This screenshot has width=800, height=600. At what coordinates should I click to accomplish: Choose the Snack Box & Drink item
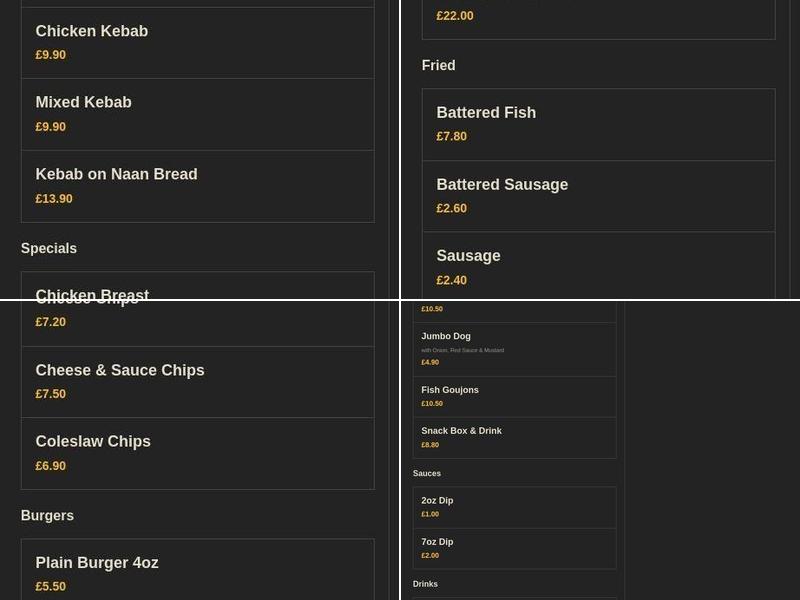pyautogui.click(x=460, y=430)
